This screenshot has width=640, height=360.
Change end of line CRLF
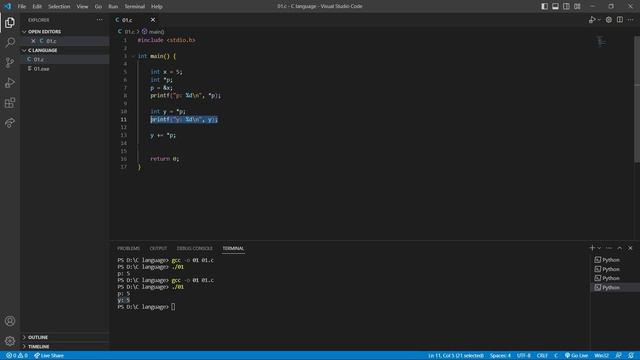point(542,356)
